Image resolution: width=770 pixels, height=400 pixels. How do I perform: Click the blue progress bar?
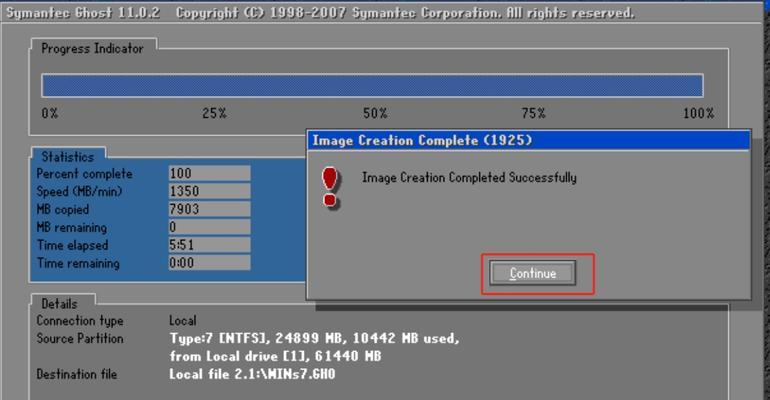372,85
